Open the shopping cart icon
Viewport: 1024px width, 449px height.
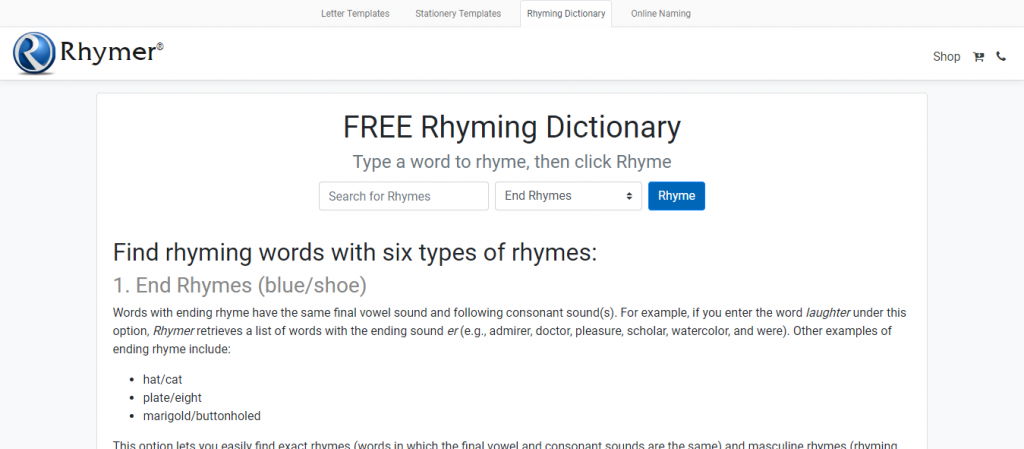pyautogui.click(x=978, y=57)
